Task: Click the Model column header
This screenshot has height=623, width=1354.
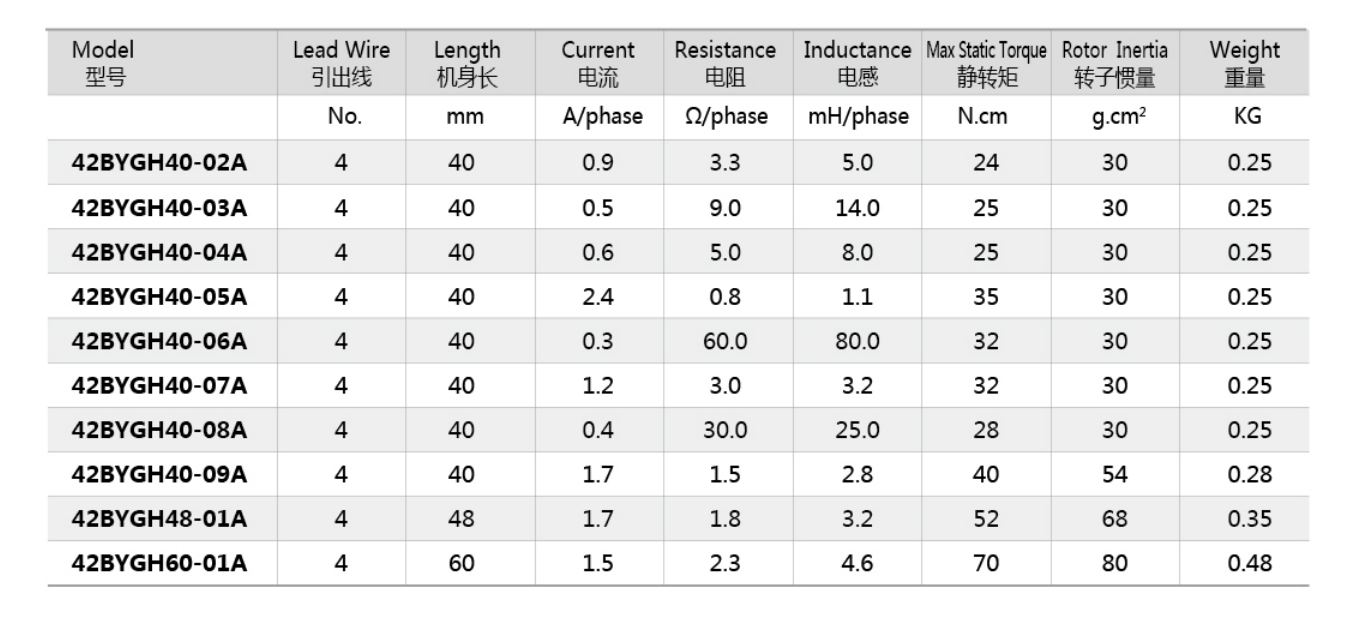Action: pos(103,61)
